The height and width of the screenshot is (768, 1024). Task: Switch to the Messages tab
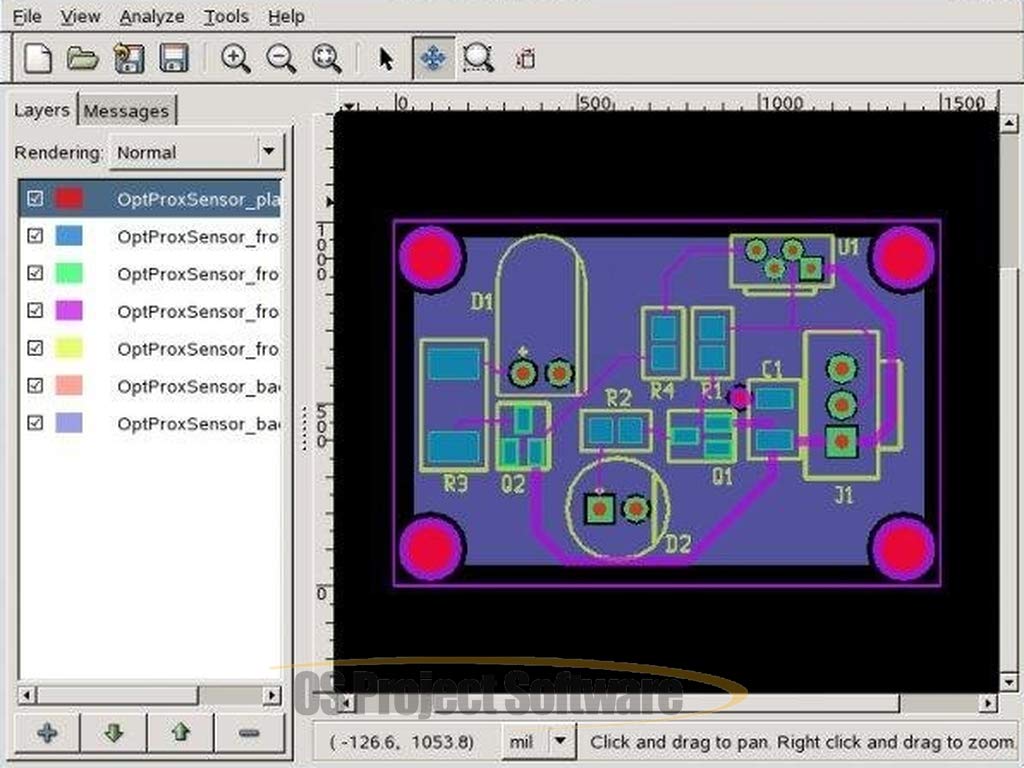tap(126, 111)
